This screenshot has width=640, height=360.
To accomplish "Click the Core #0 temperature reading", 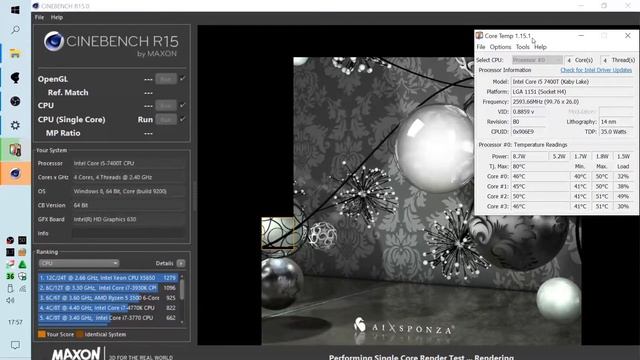I will coord(540,176).
